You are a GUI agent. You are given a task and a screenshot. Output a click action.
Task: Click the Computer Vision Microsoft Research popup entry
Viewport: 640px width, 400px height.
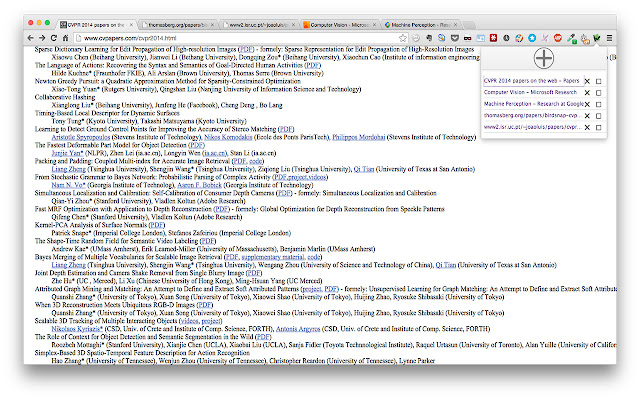(x=529, y=91)
